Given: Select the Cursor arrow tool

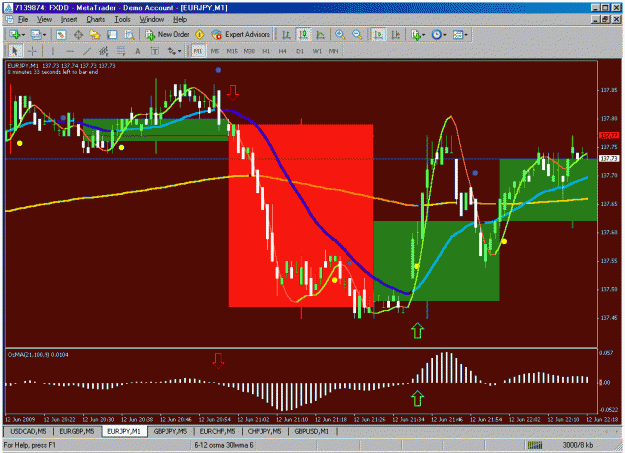Looking at the screenshot, I should 15,51.
